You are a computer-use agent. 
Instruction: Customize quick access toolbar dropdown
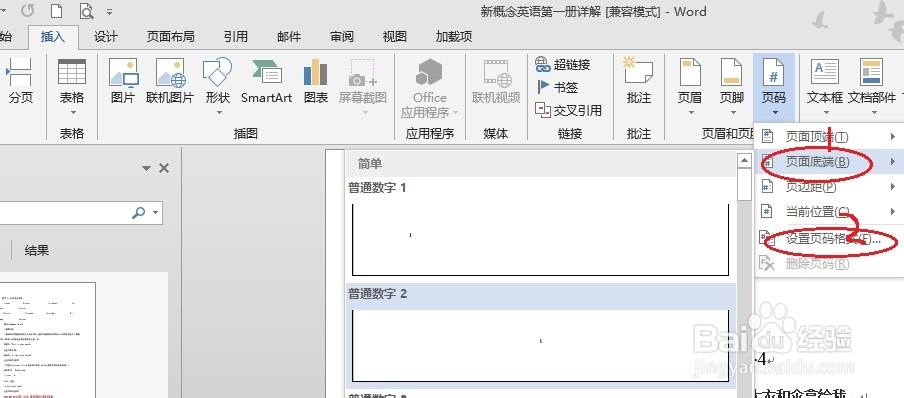[110, 11]
